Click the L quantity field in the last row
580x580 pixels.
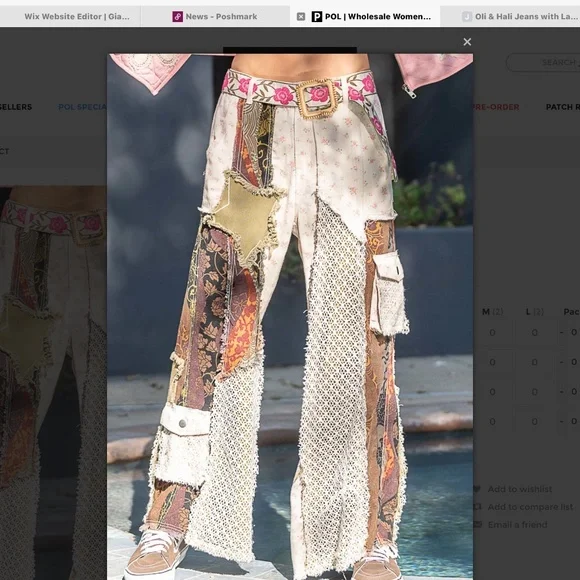[535, 421]
